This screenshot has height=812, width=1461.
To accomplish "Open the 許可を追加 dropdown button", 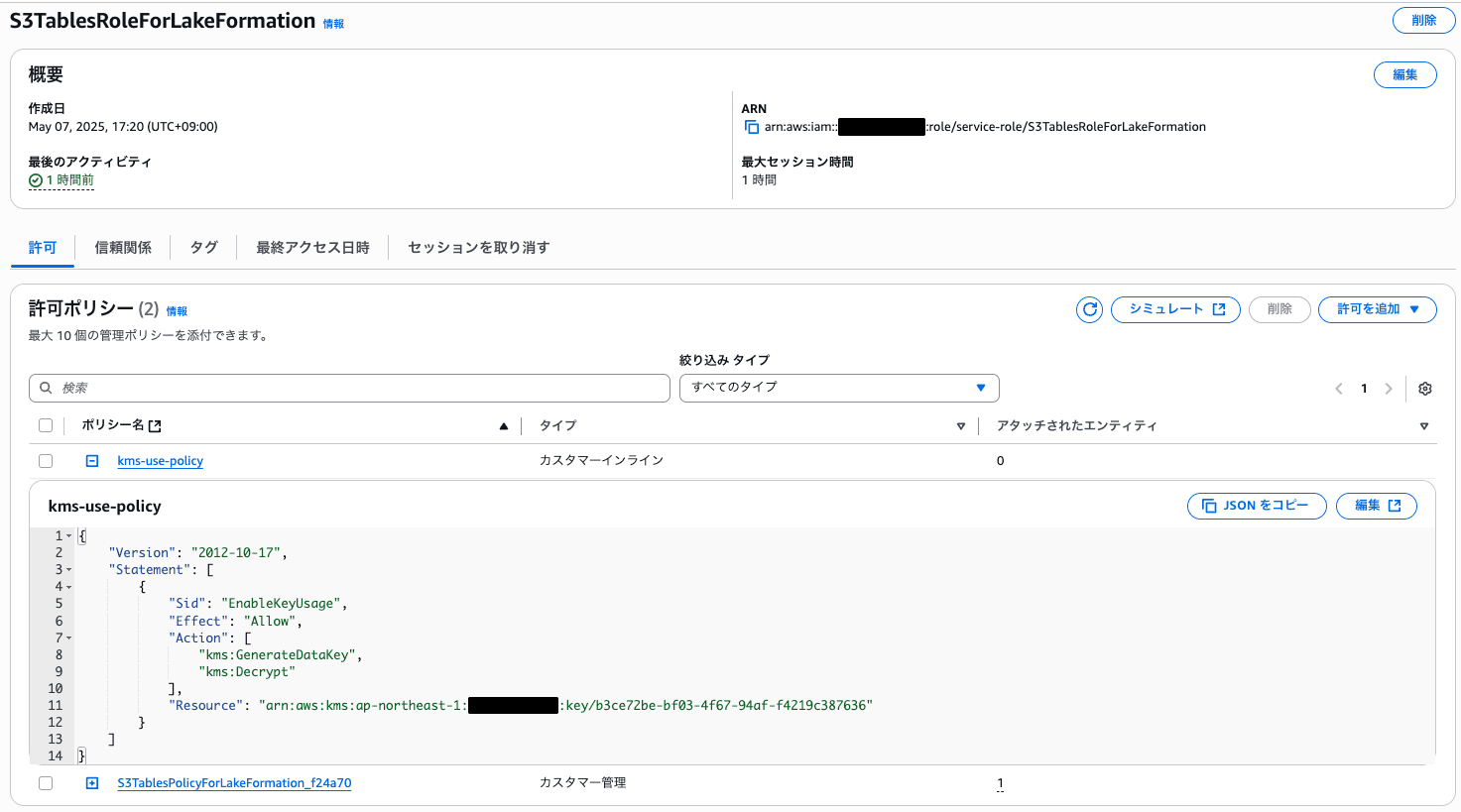I will 1377,309.
